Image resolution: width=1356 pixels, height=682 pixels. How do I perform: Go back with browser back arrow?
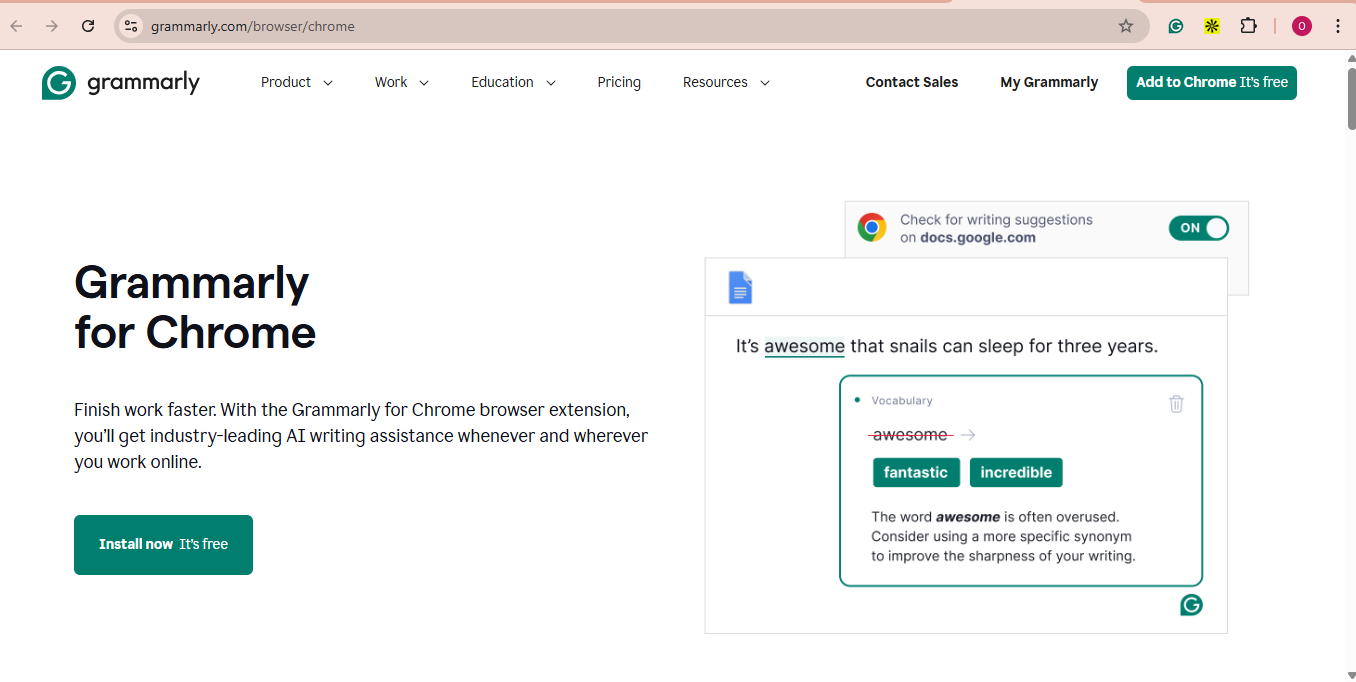tap(17, 26)
